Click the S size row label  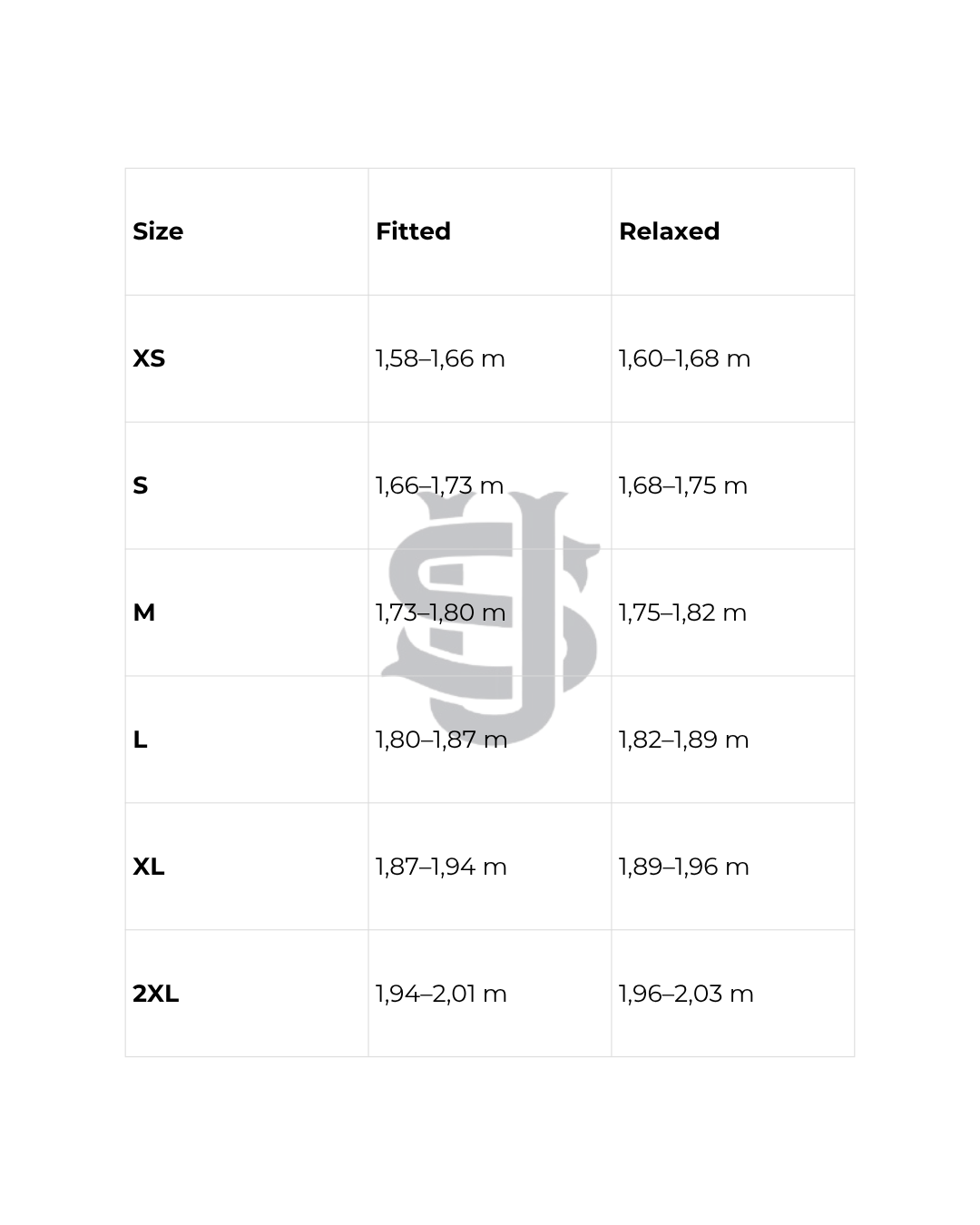pos(140,485)
